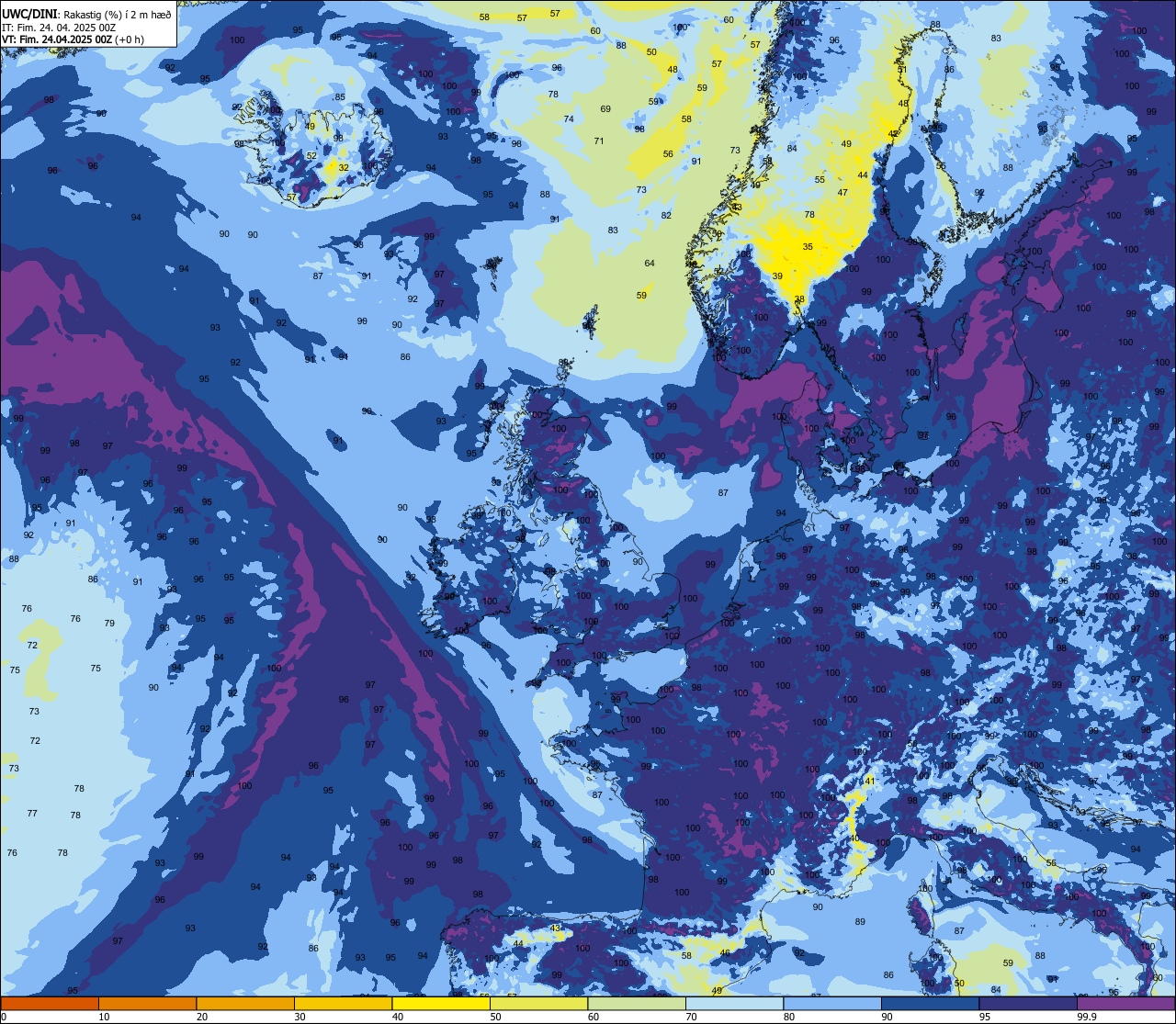Click the value '82' off Norway's coast

[x=666, y=216]
